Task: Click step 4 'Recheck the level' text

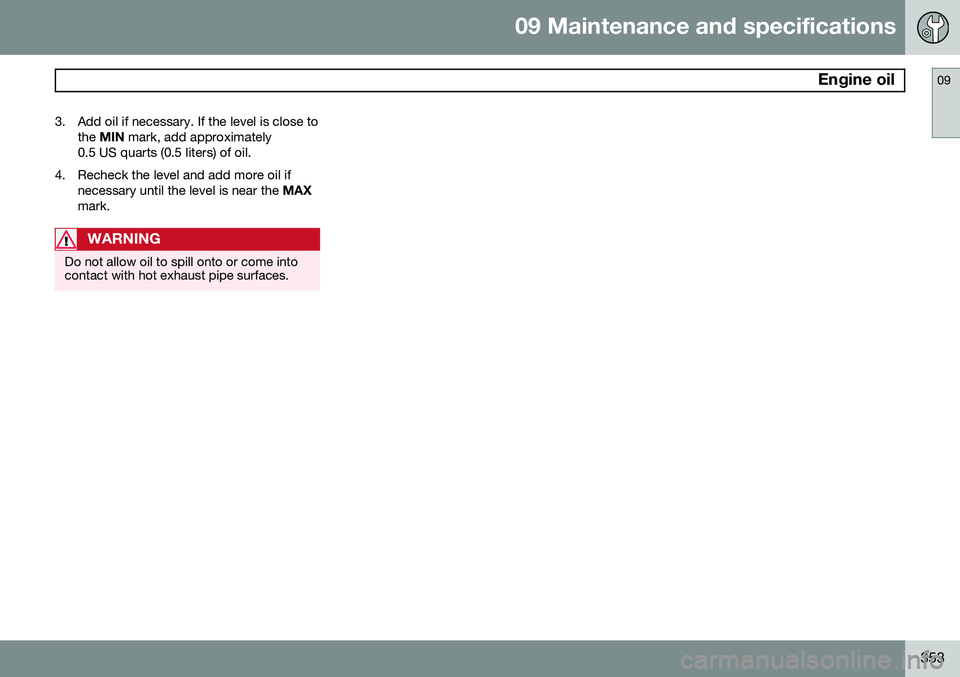Action: (194, 190)
